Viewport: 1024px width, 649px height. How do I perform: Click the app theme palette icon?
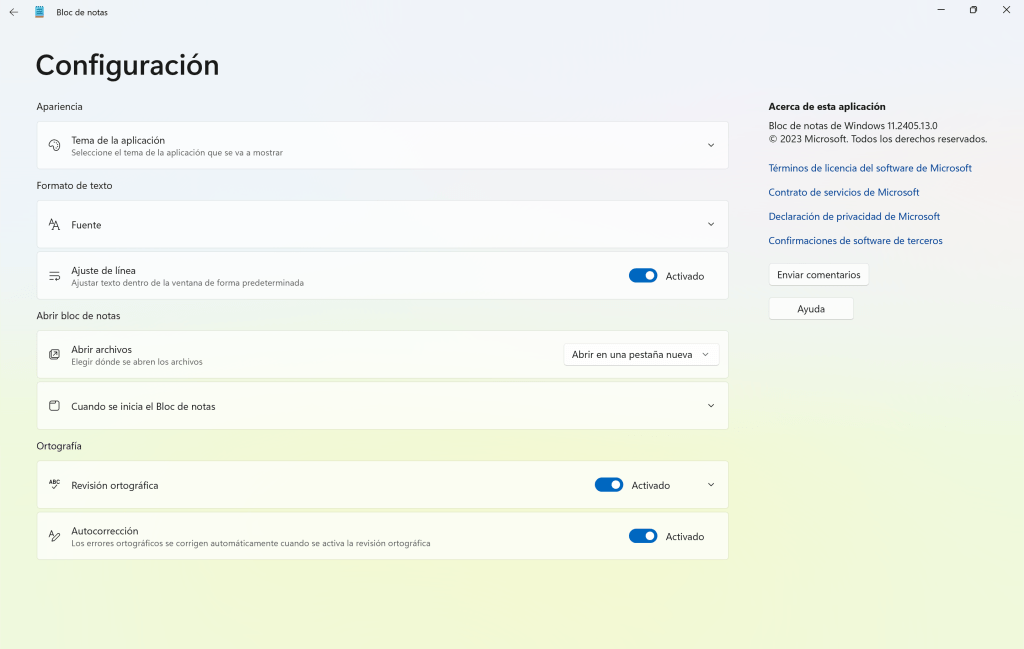pyautogui.click(x=55, y=146)
